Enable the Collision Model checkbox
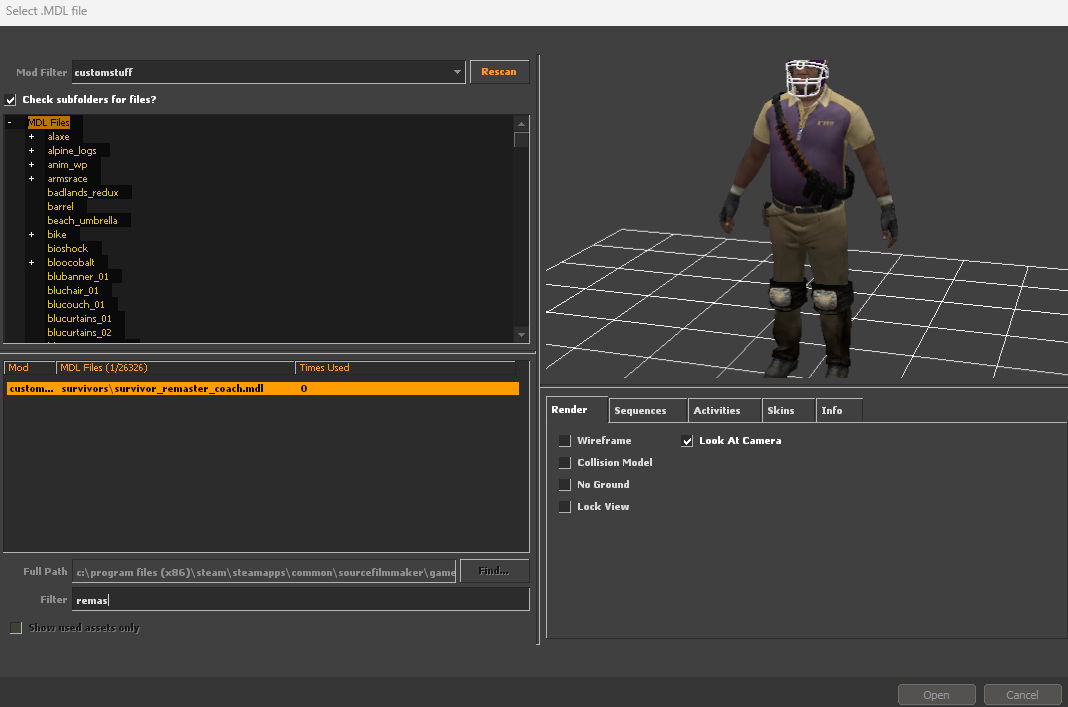Screen dimensions: 1068x707 [565, 462]
